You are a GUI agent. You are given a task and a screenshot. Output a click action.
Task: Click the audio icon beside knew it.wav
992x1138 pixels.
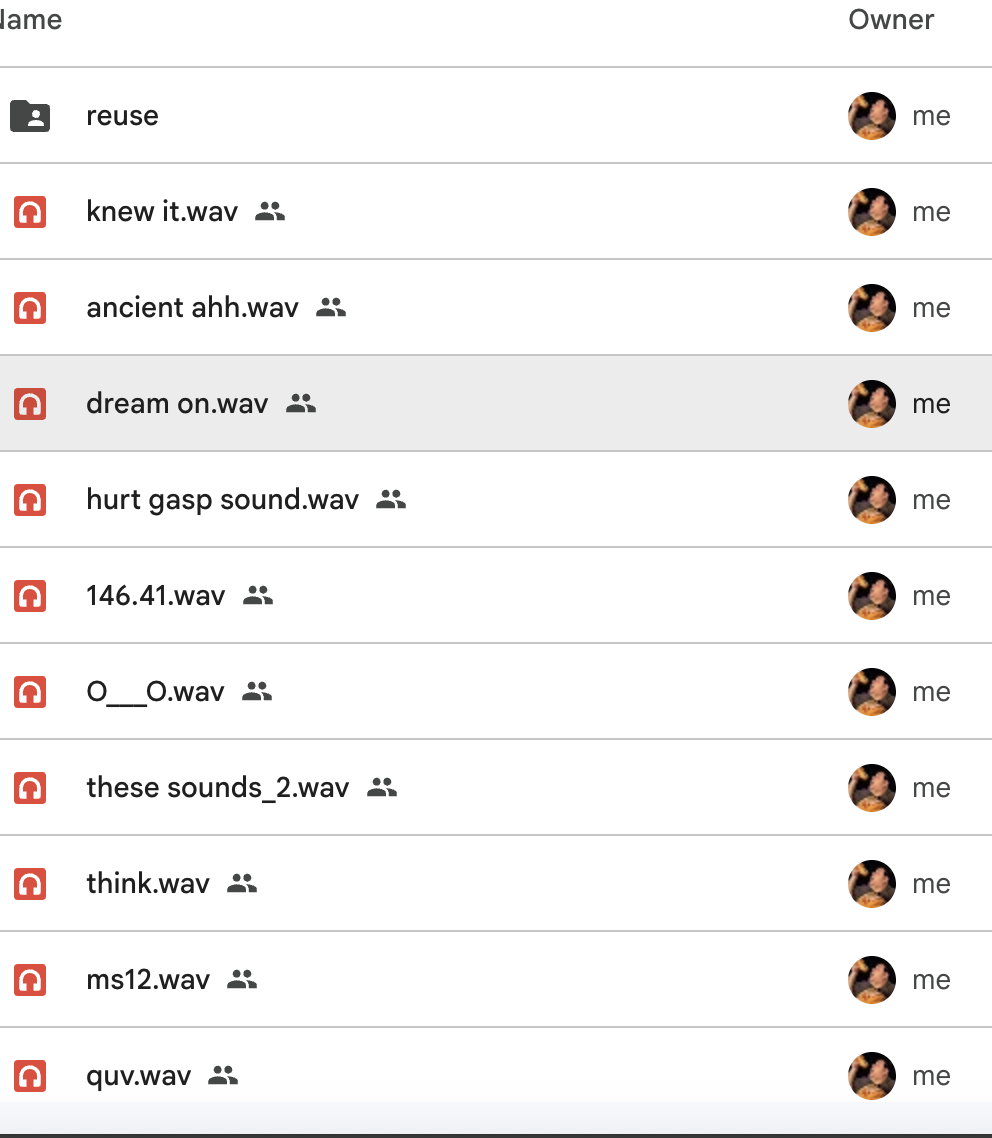[x=30, y=212]
